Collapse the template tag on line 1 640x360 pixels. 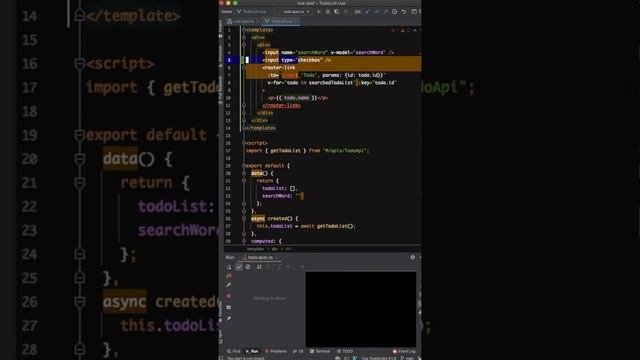click(x=244, y=30)
